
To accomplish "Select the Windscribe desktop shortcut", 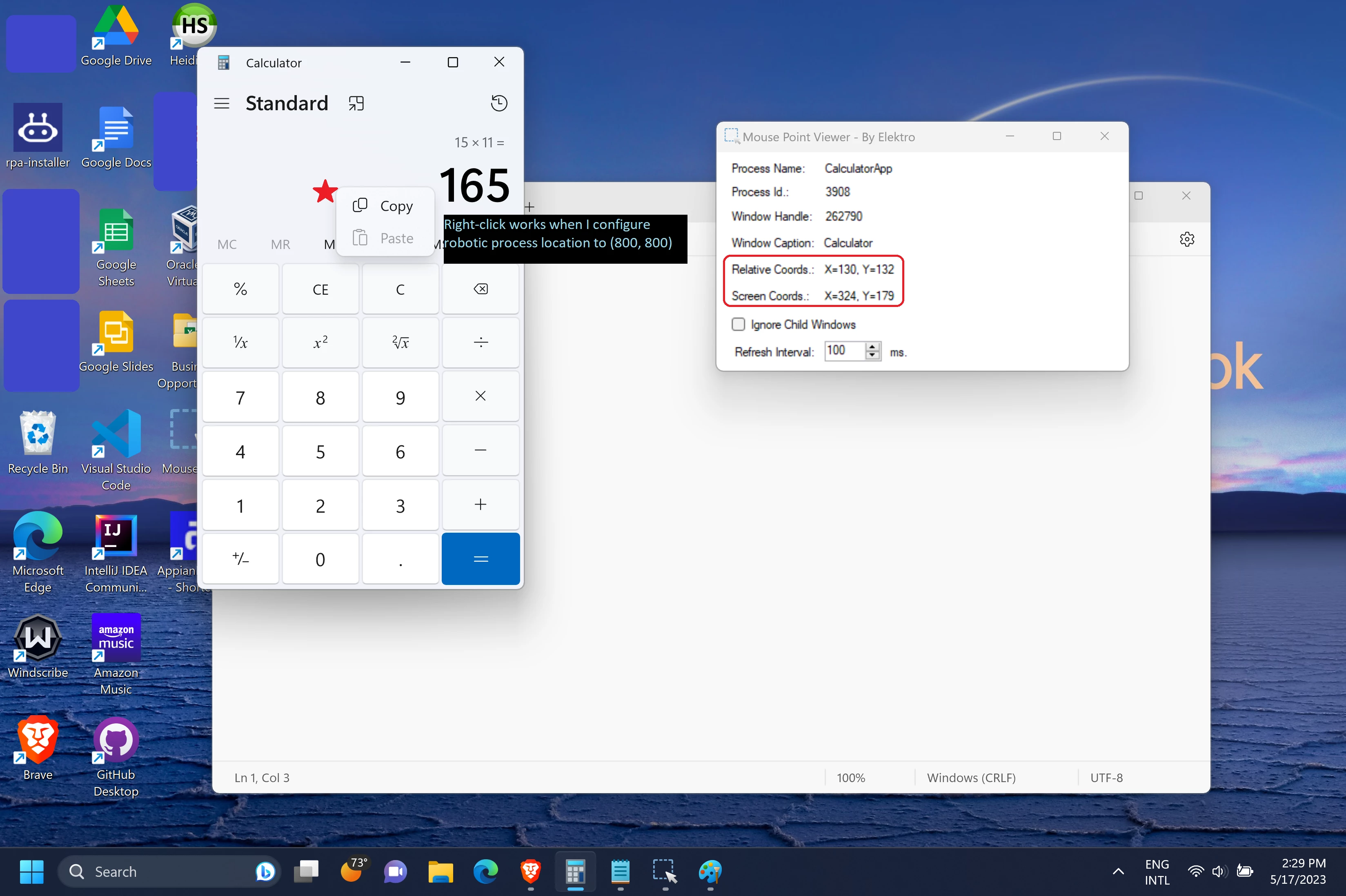I will (38, 647).
